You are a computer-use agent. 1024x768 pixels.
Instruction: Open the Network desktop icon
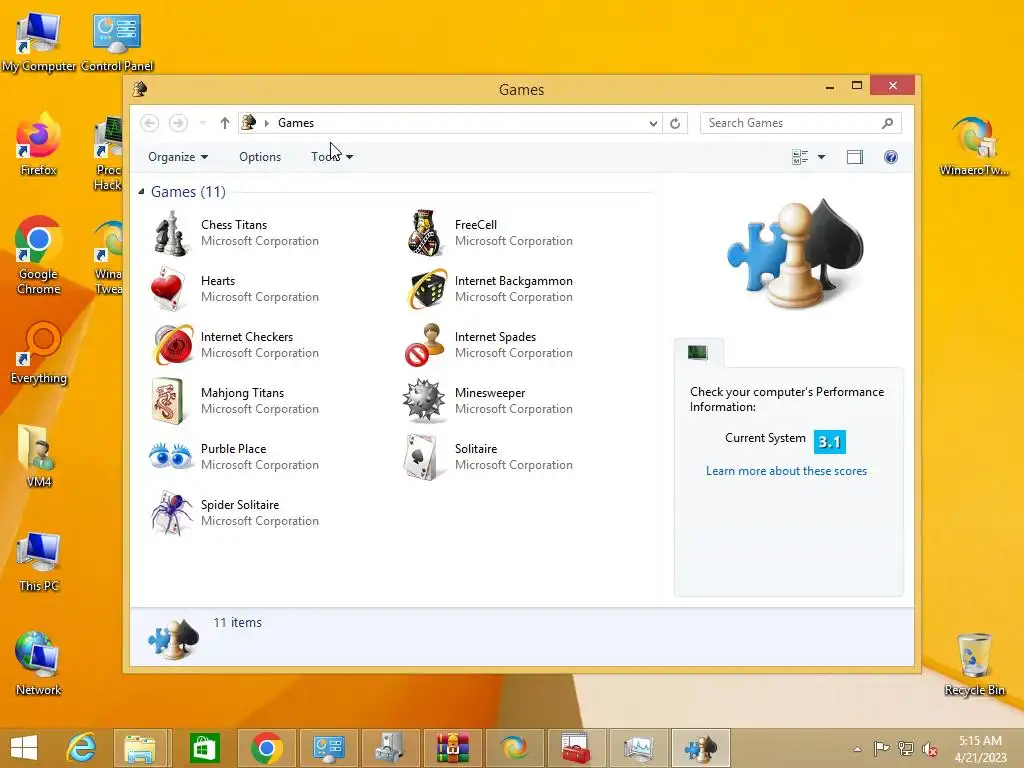pos(39,663)
